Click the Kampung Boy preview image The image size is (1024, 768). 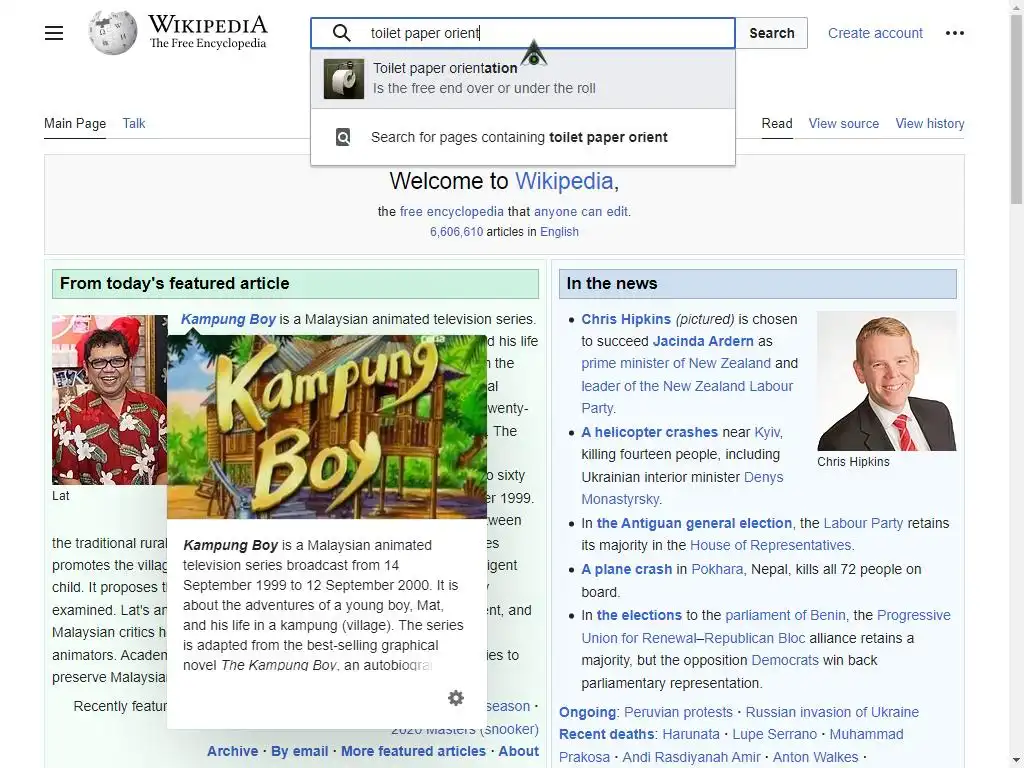coord(327,426)
